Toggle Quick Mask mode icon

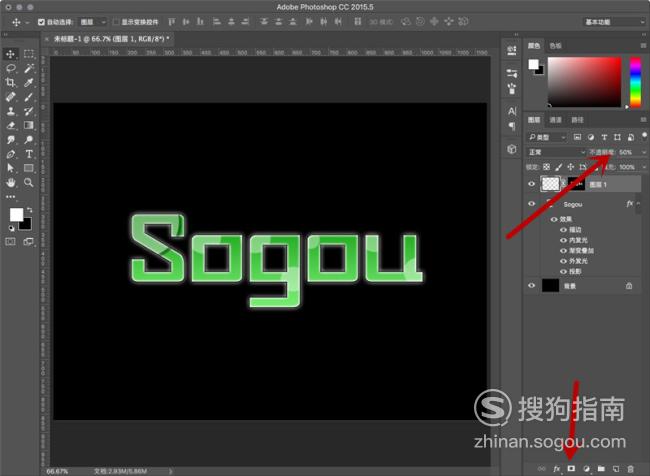pos(10,241)
